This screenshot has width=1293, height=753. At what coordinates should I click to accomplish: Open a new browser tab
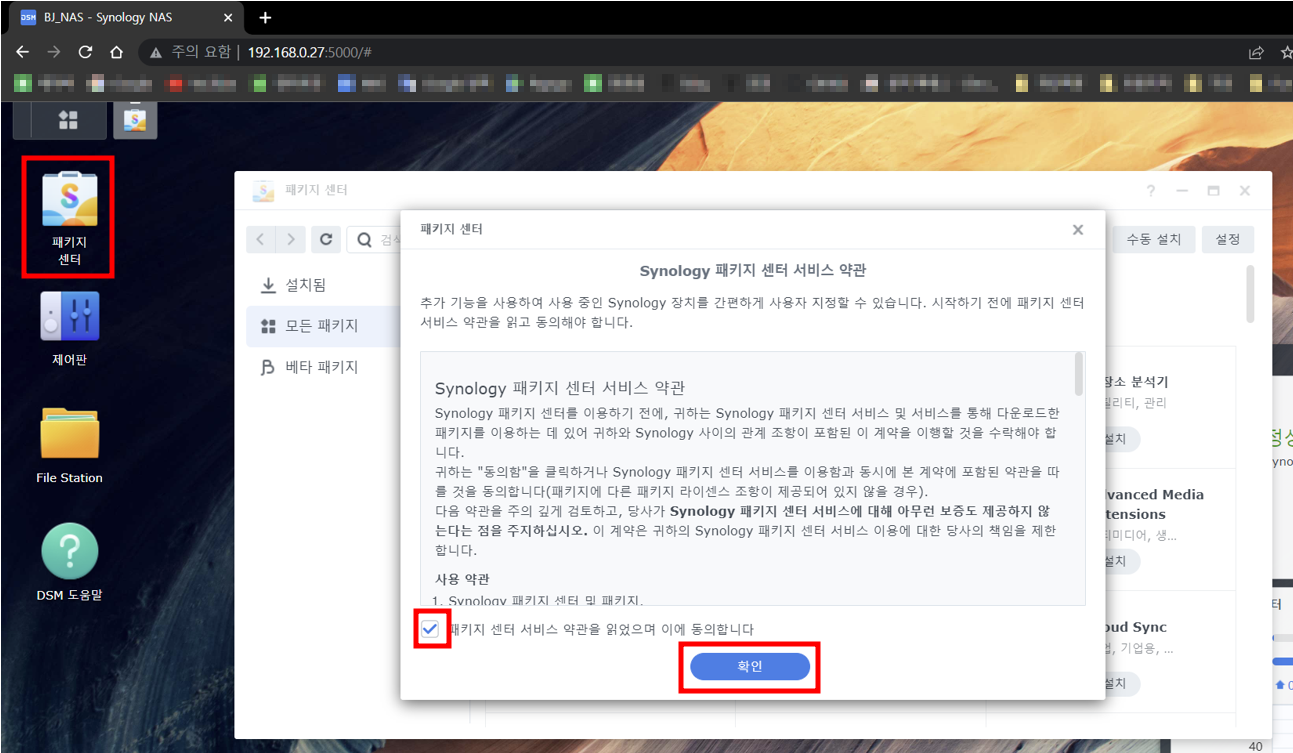point(265,18)
